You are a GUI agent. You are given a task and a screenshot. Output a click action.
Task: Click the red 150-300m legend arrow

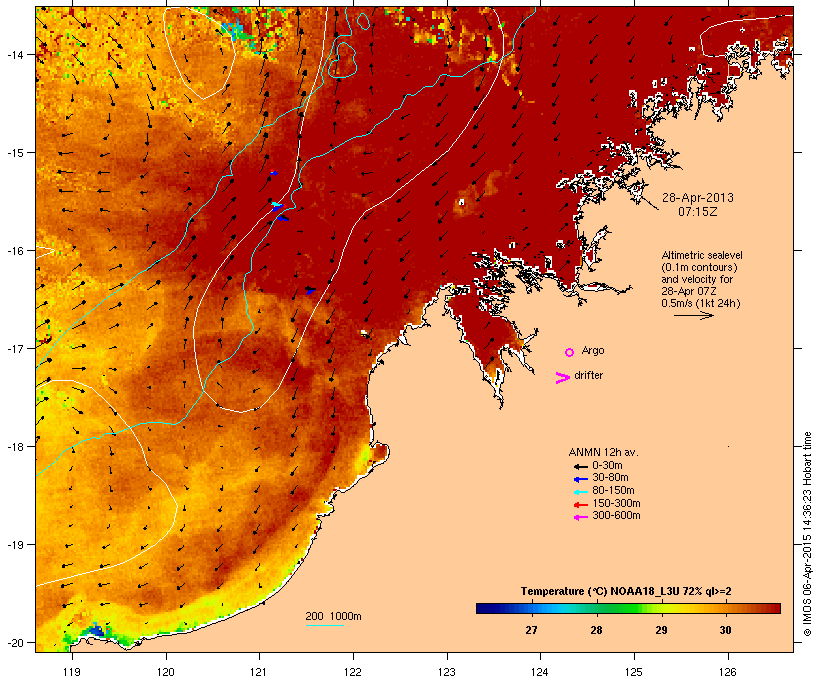580,505
